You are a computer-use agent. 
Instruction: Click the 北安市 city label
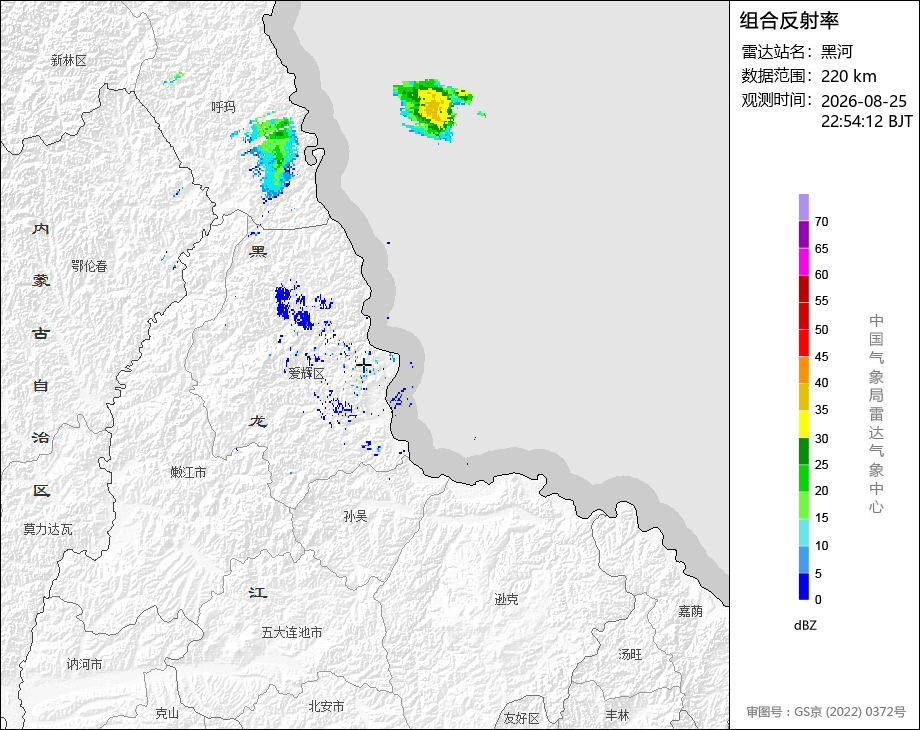(x=326, y=707)
